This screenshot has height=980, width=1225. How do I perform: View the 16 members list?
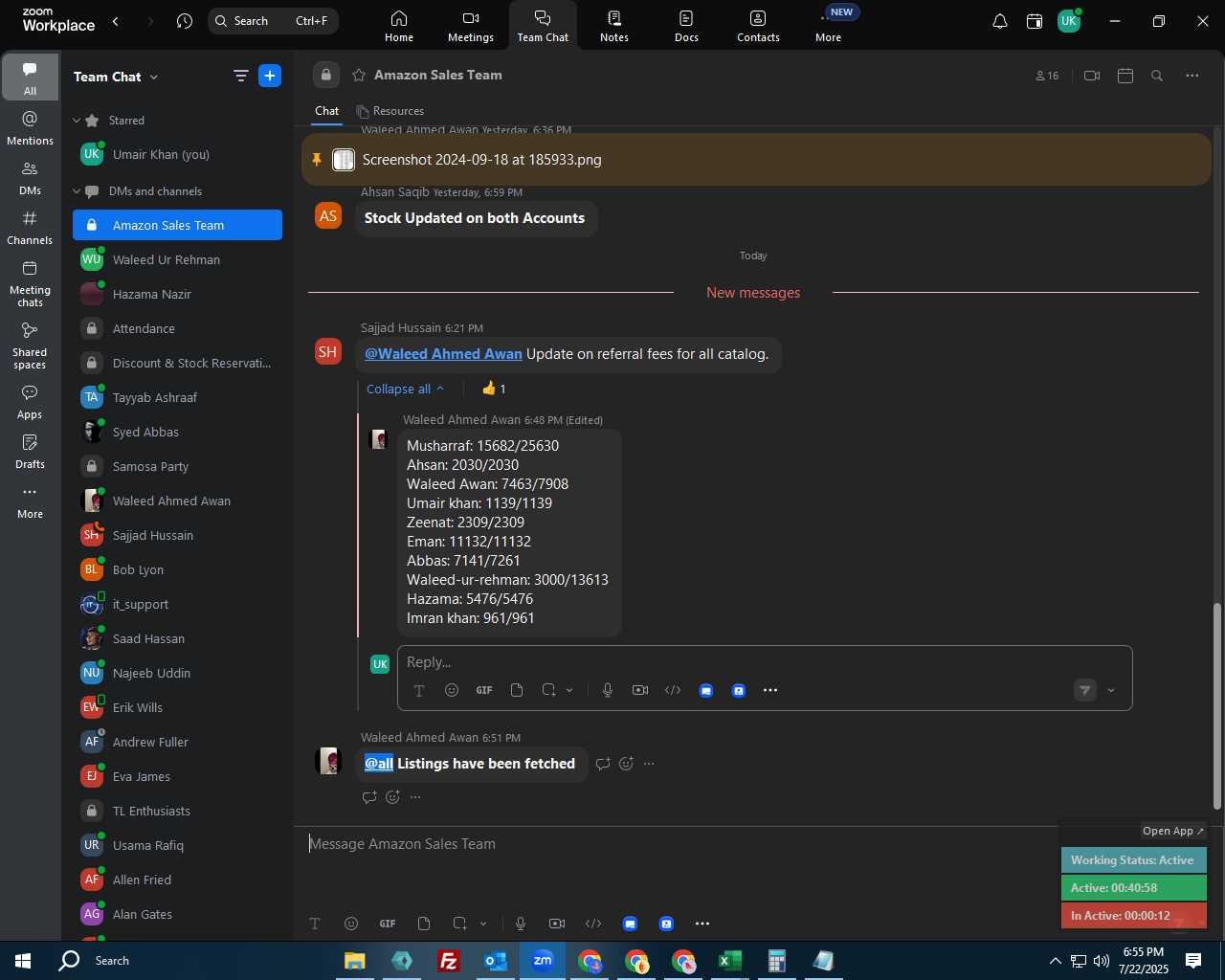pos(1048,76)
